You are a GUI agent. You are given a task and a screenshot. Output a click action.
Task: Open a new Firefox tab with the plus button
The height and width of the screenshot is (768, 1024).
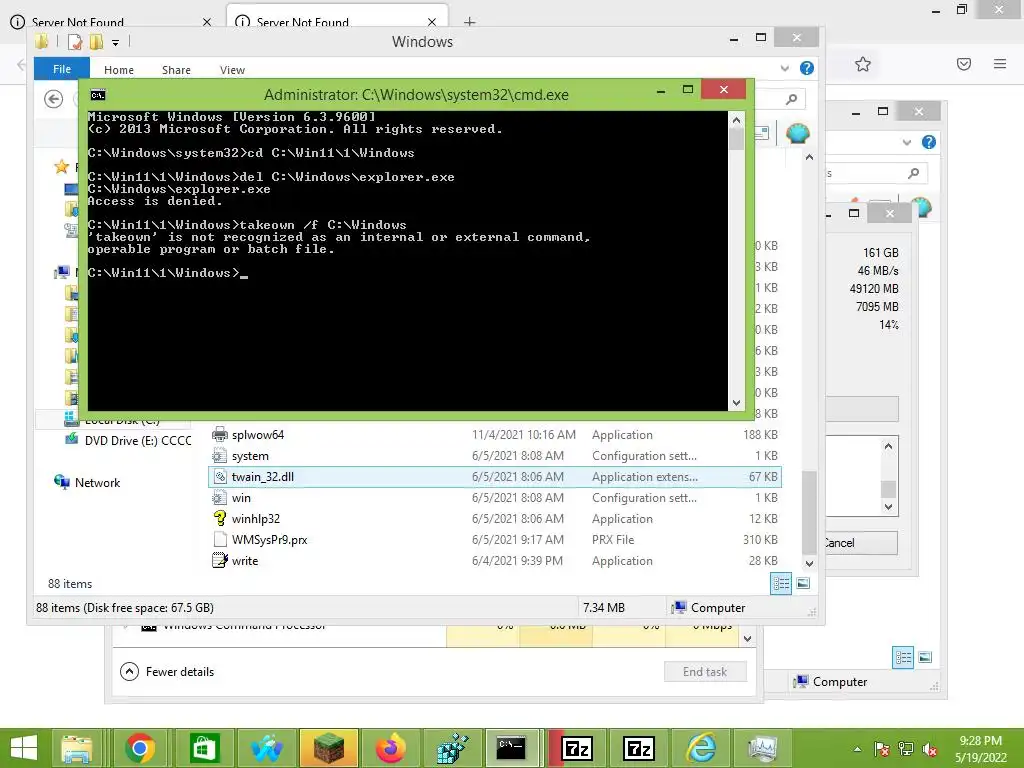point(470,22)
